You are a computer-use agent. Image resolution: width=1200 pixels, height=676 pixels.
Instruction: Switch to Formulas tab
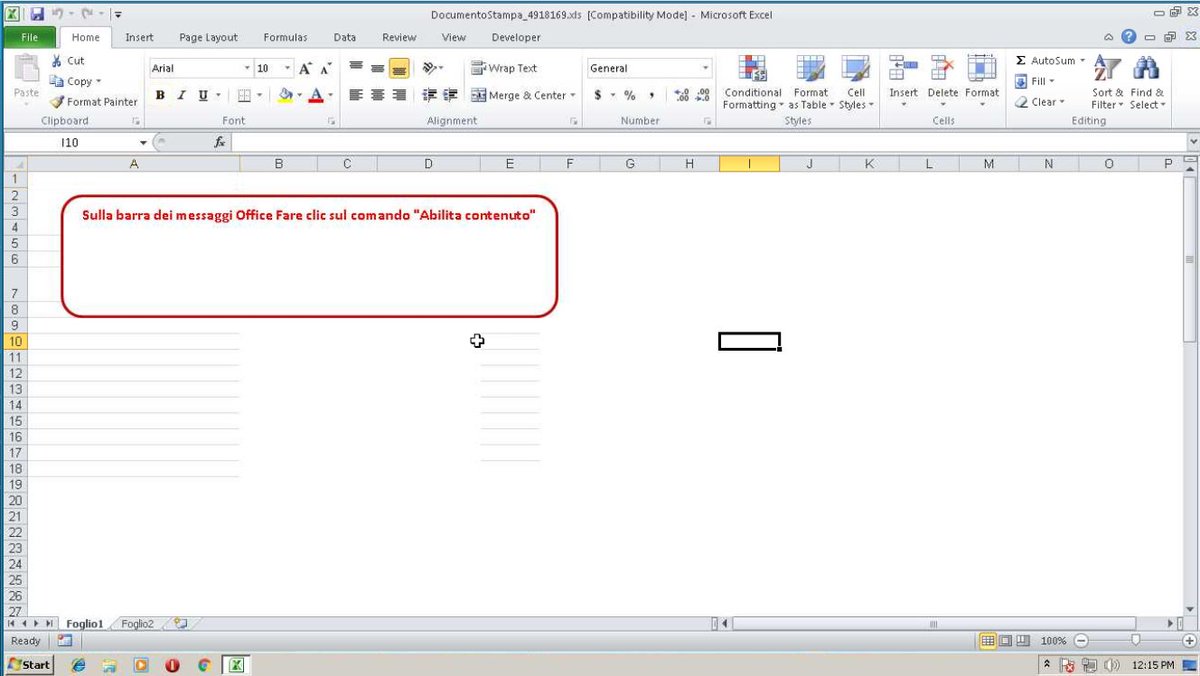285,37
